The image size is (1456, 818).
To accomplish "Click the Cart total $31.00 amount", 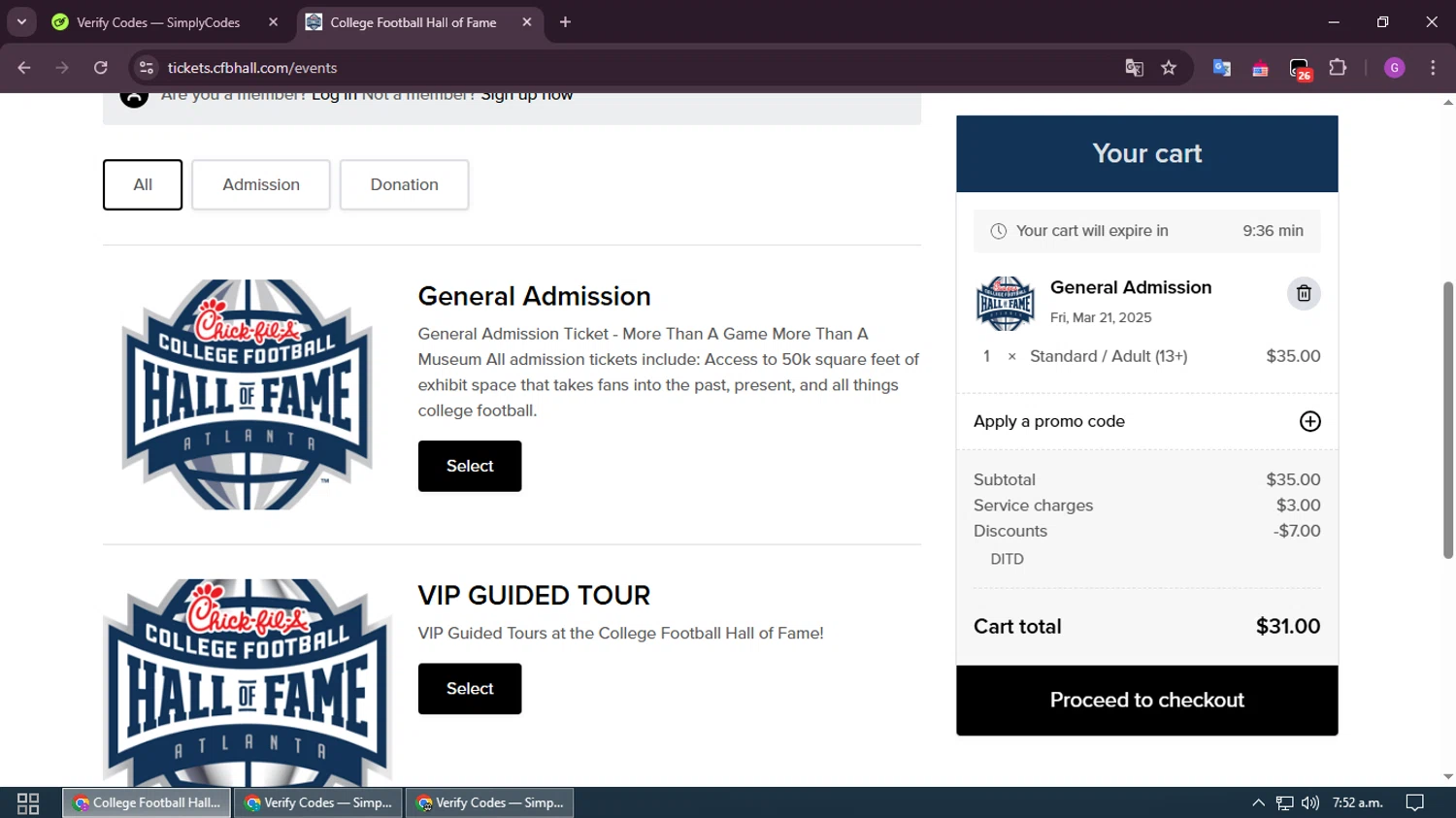I will click(1288, 627).
